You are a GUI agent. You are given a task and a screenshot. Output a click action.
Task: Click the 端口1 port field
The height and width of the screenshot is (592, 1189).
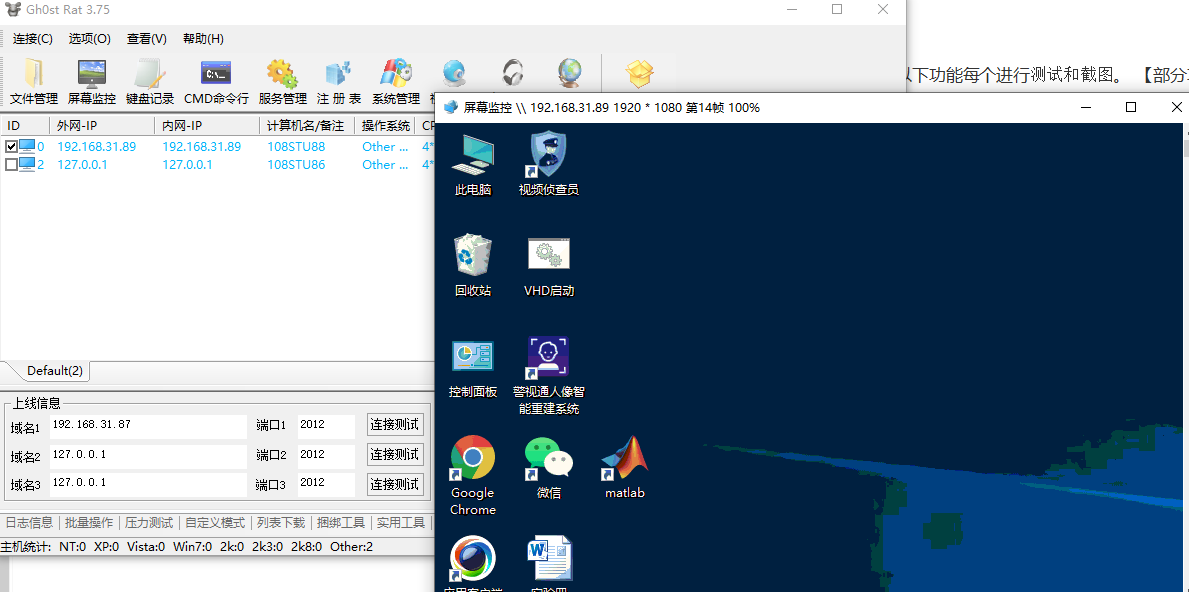(x=326, y=426)
